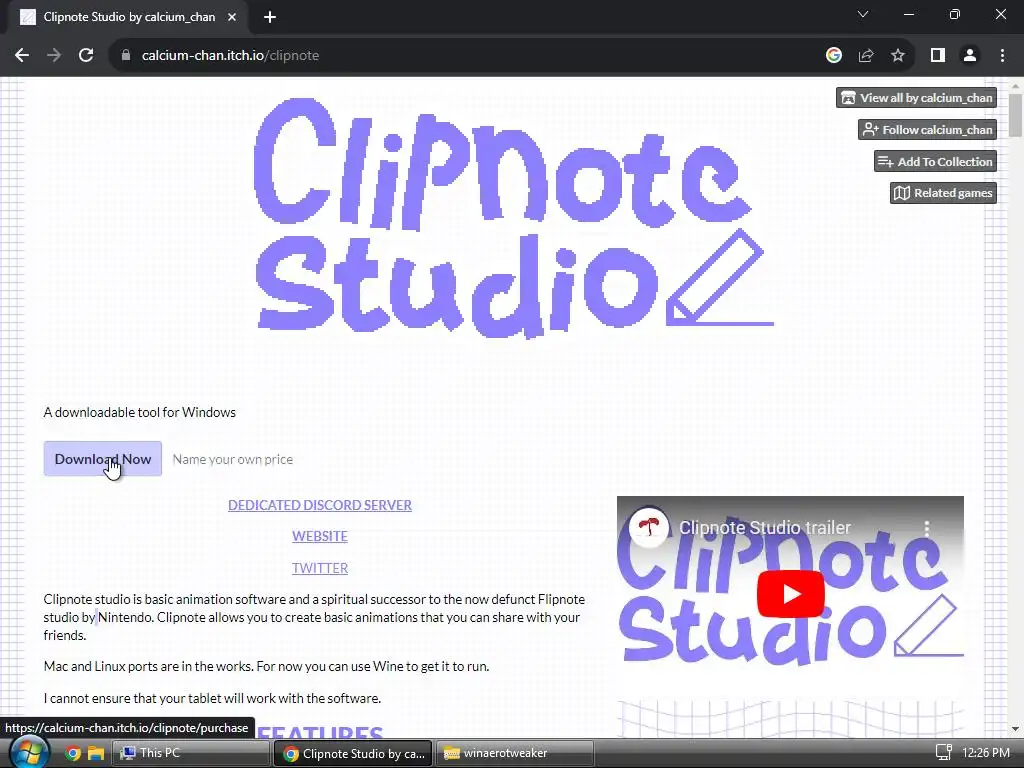Image resolution: width=1024 pixels, height=768 pixels.
Task: Open the Chrome three-dot menu
Action: [x=1002, y=56]
